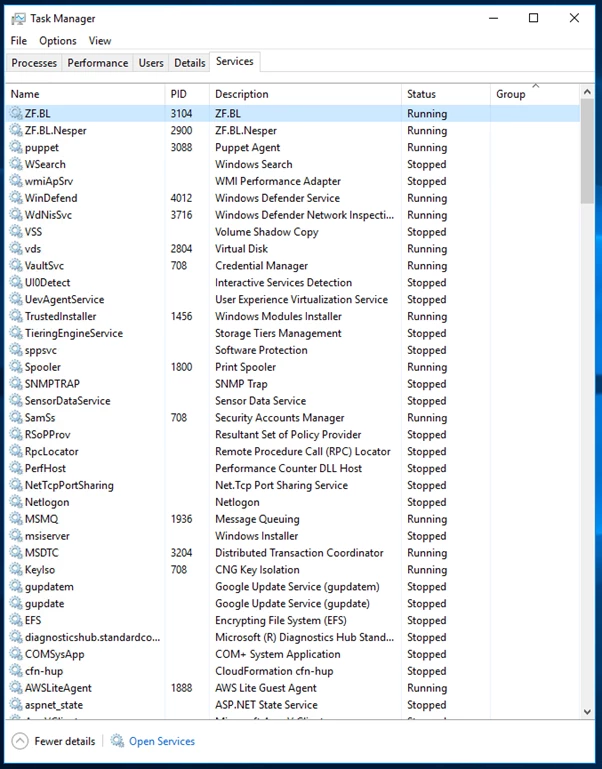Click the Open Services link
Viewport: 602px width, 769px height.
tap(162, 741)
